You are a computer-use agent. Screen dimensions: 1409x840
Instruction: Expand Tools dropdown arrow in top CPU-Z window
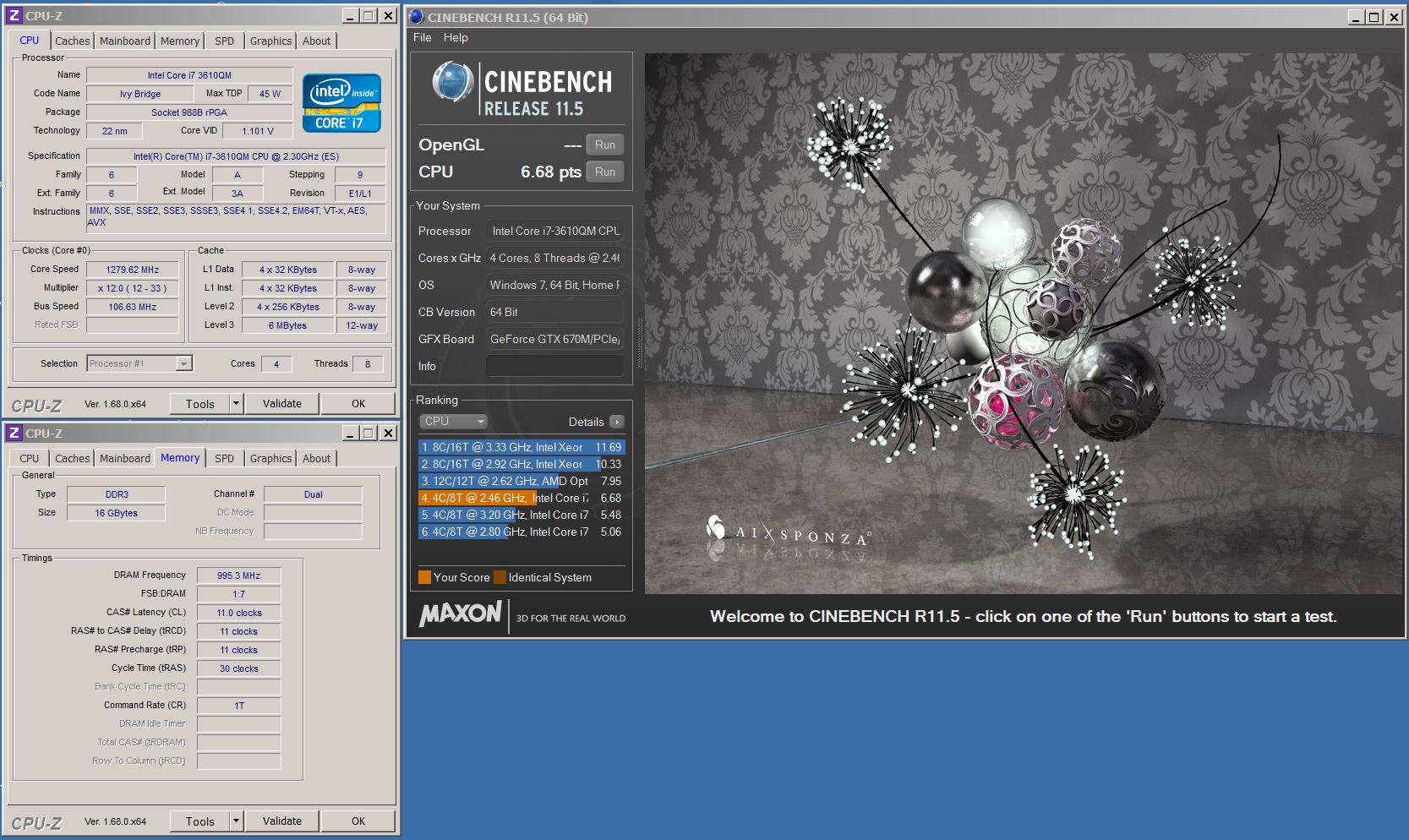(x=237, y=404)
